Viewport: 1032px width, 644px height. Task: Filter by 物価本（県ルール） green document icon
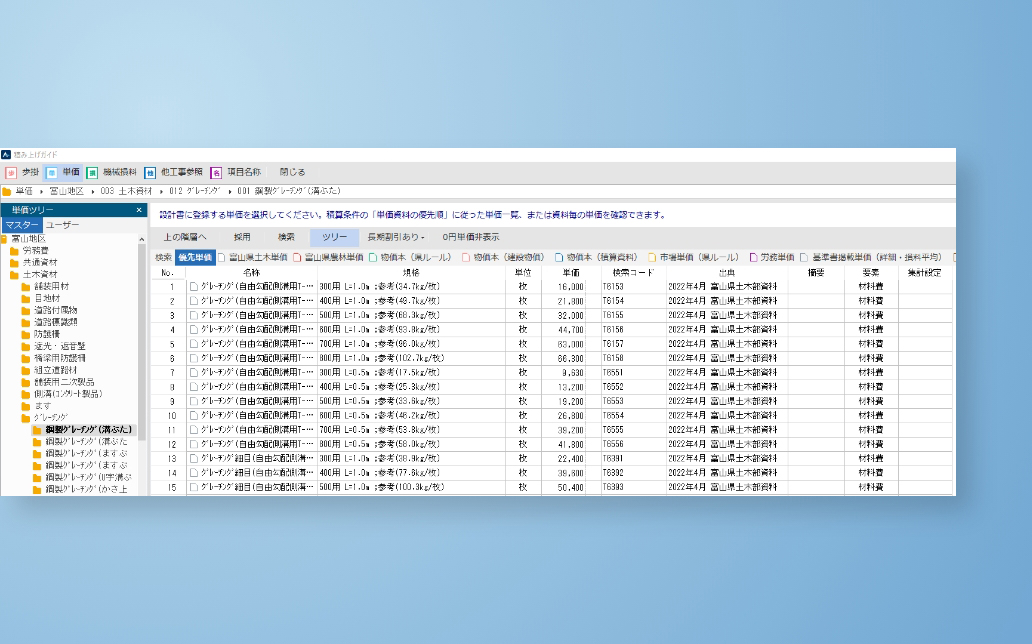[x=373, y=257]
